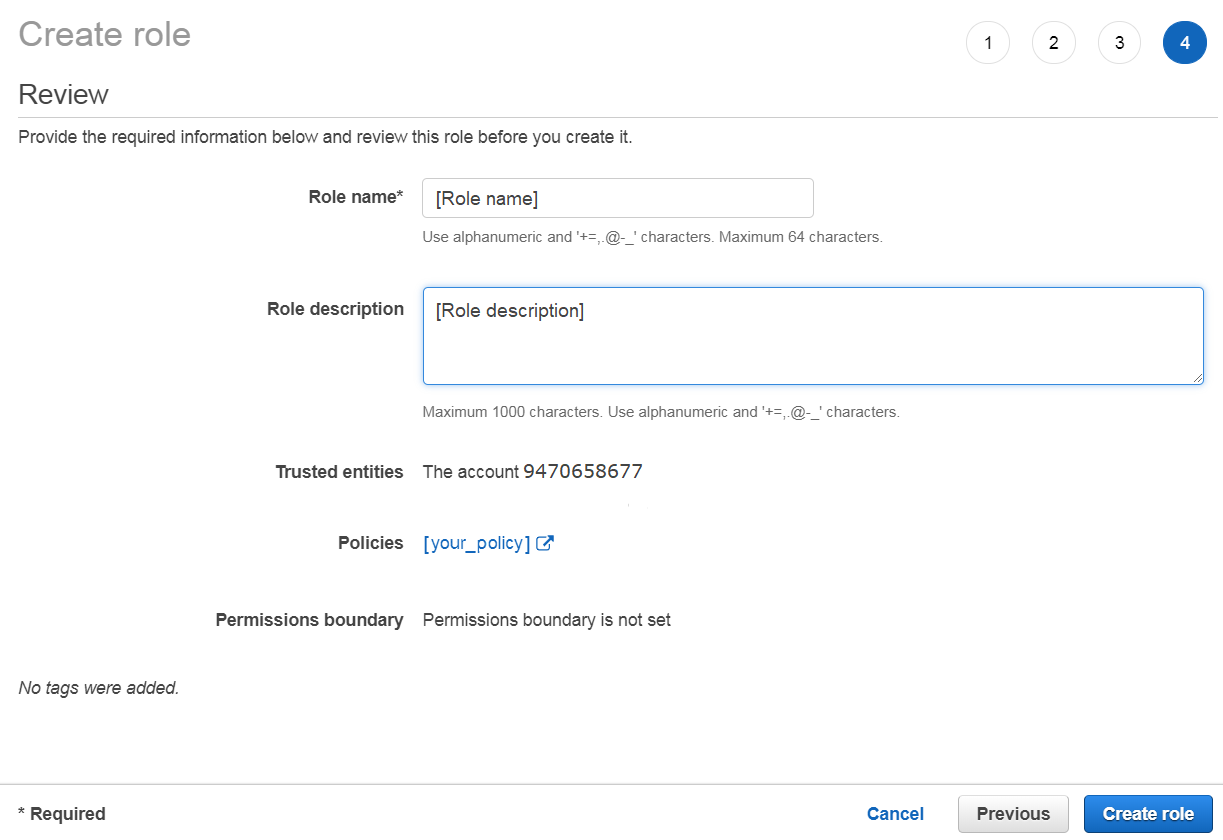Click the highlighted step 4 circle
Screen dimensions: 1223x840
point(1185,42)
